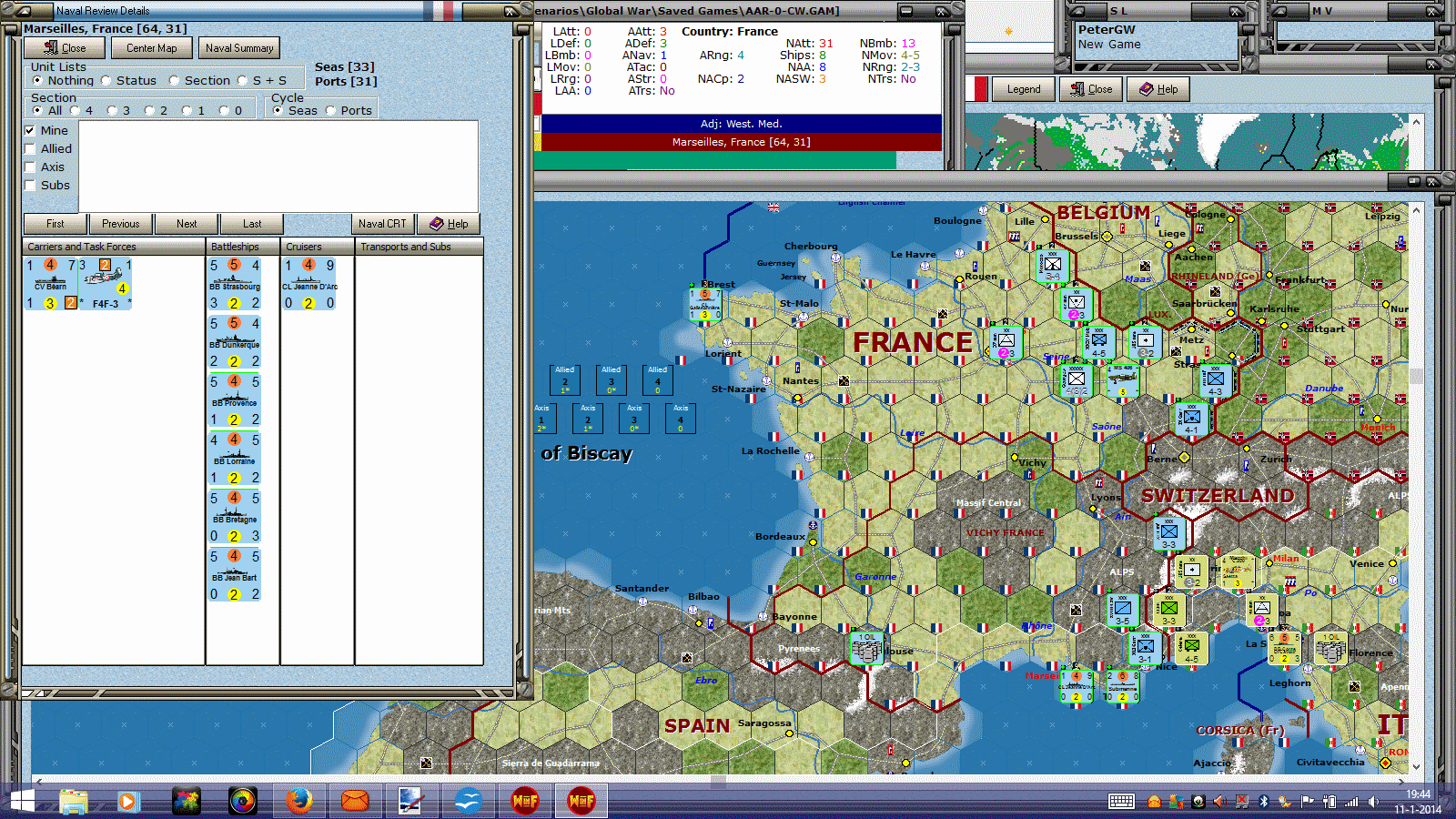Select the BB Lorraine battleship counter

click(235, 459)
